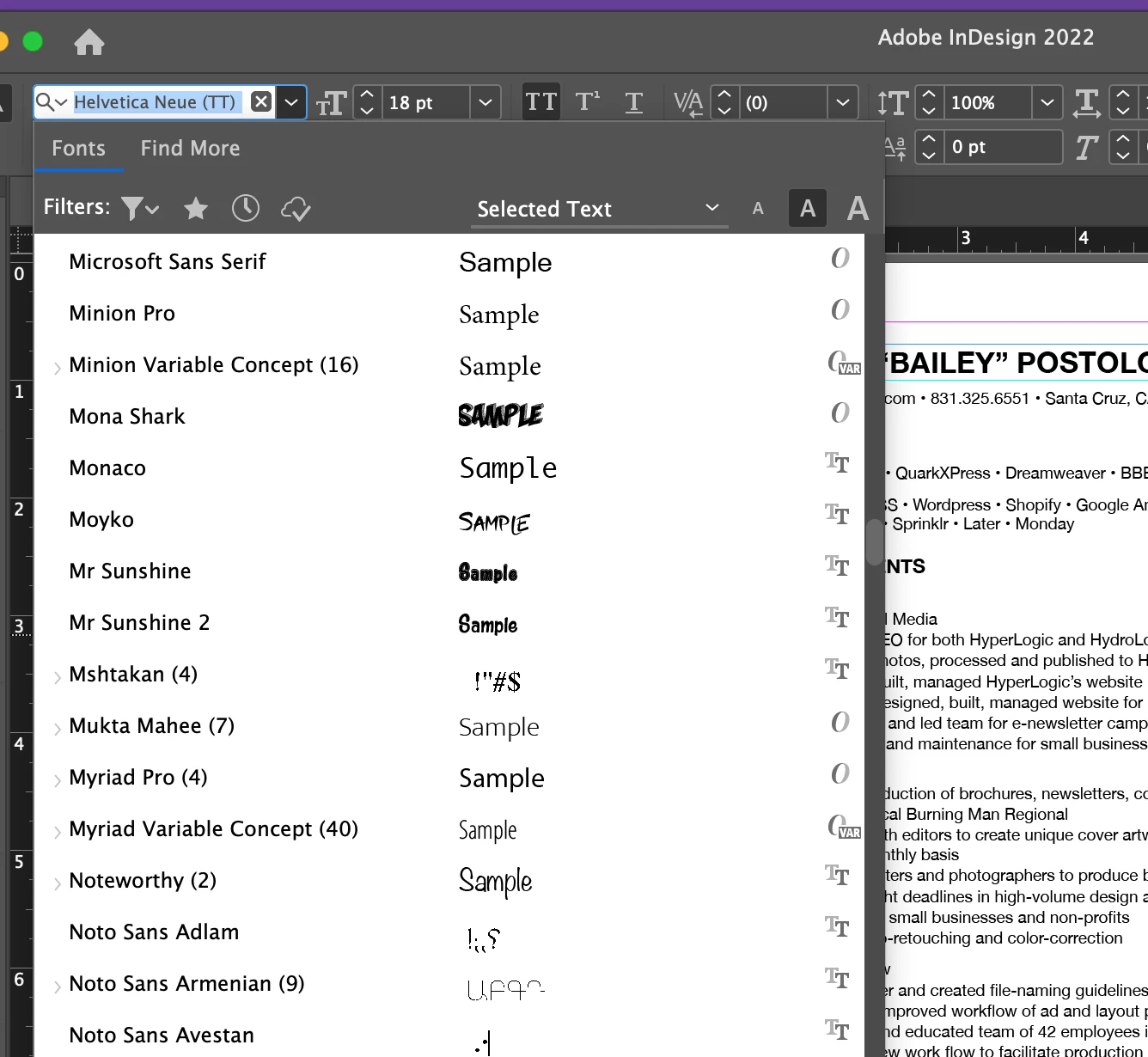The width and height of the screenshot is (1148, 1057).
Task: Click the vertical scale stepper arrows
Action: (x=929, y=102)
